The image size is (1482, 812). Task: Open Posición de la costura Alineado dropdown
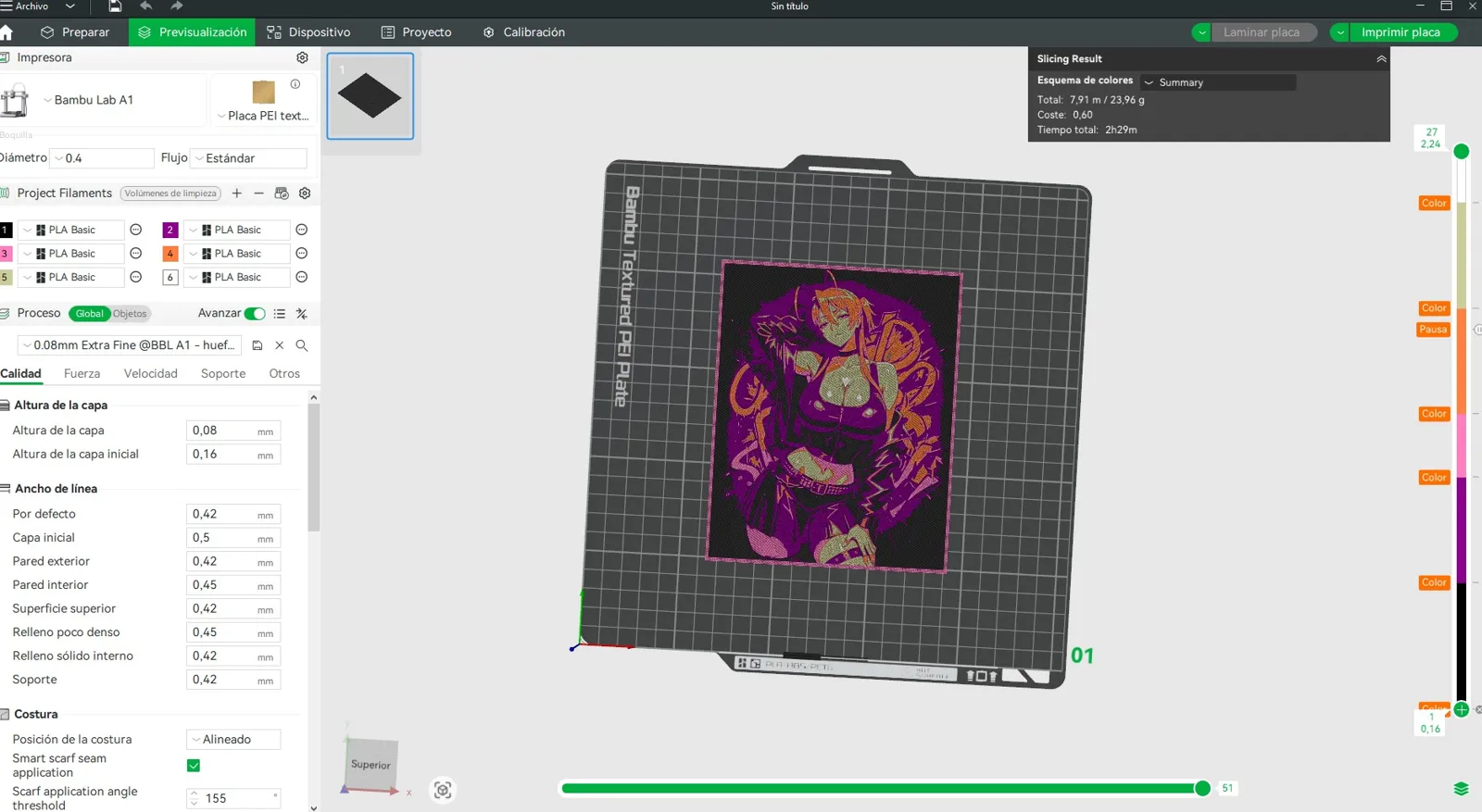click(x=233, y=740)
